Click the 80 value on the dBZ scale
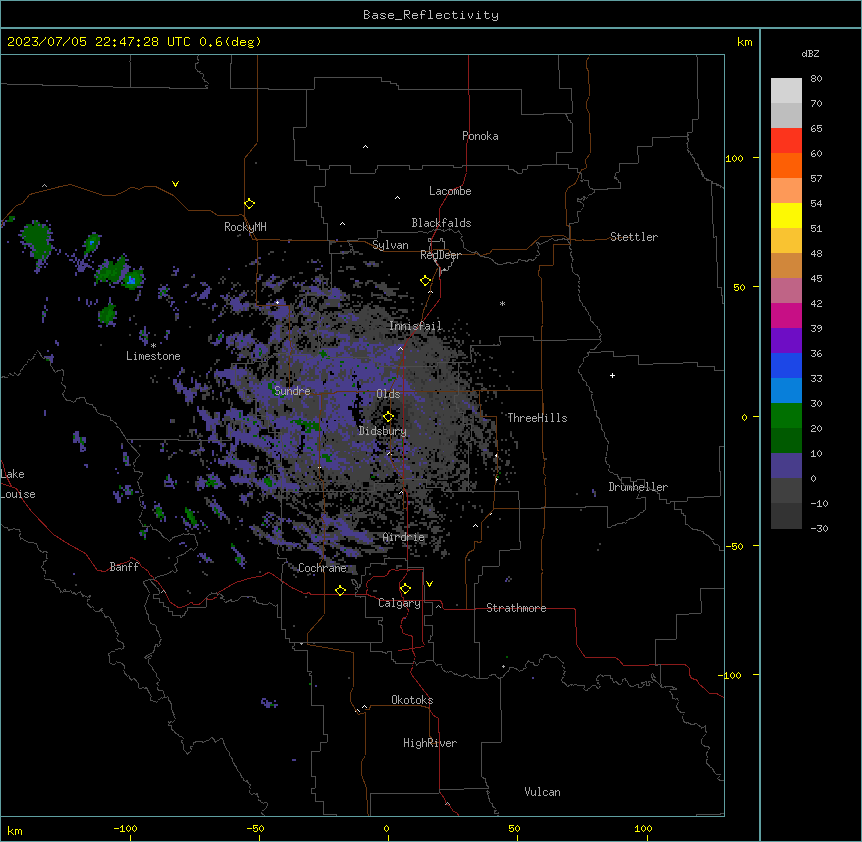The image size is (862, 842). tap(816, 79)
